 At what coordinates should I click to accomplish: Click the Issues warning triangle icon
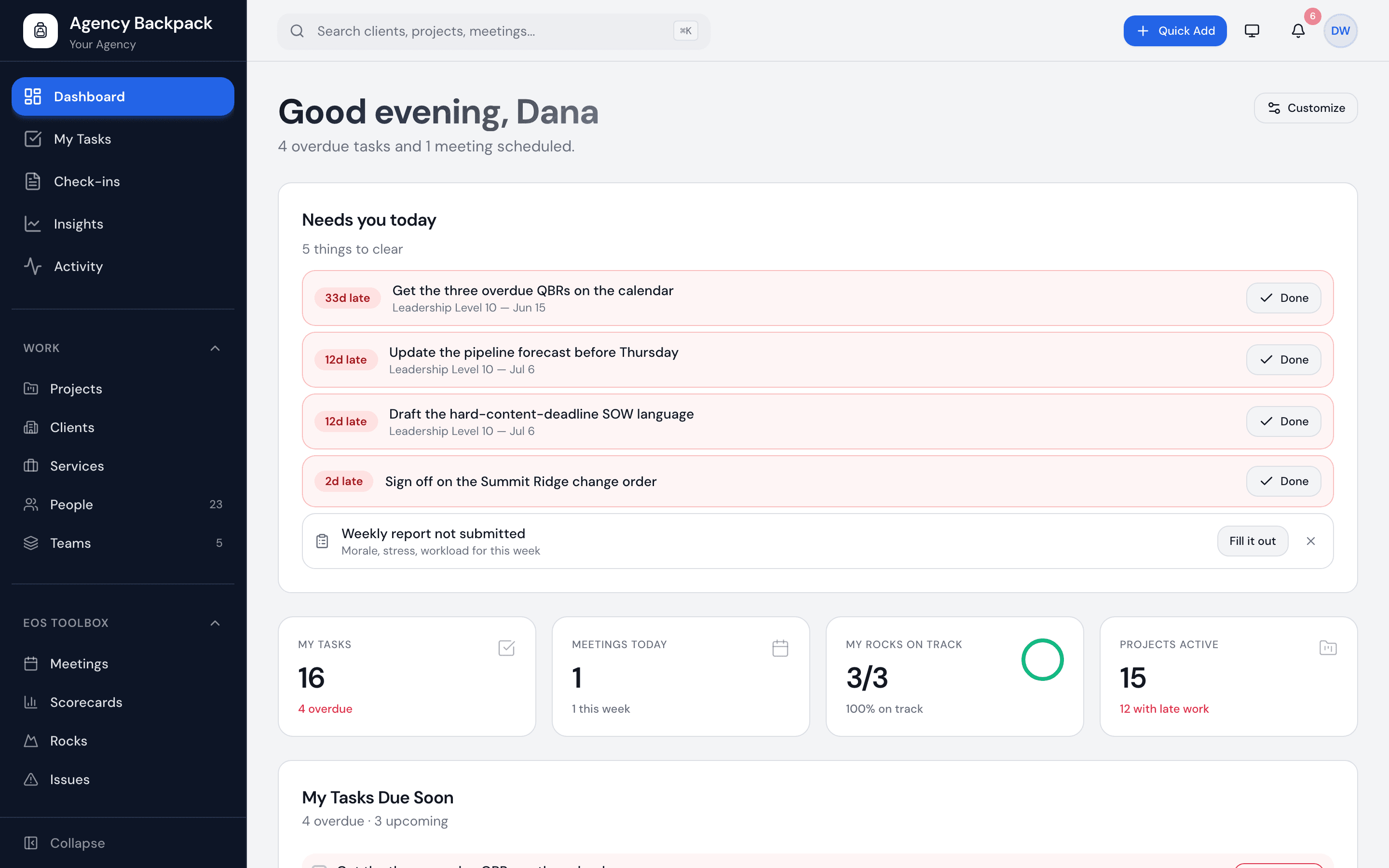pos(31,779)
